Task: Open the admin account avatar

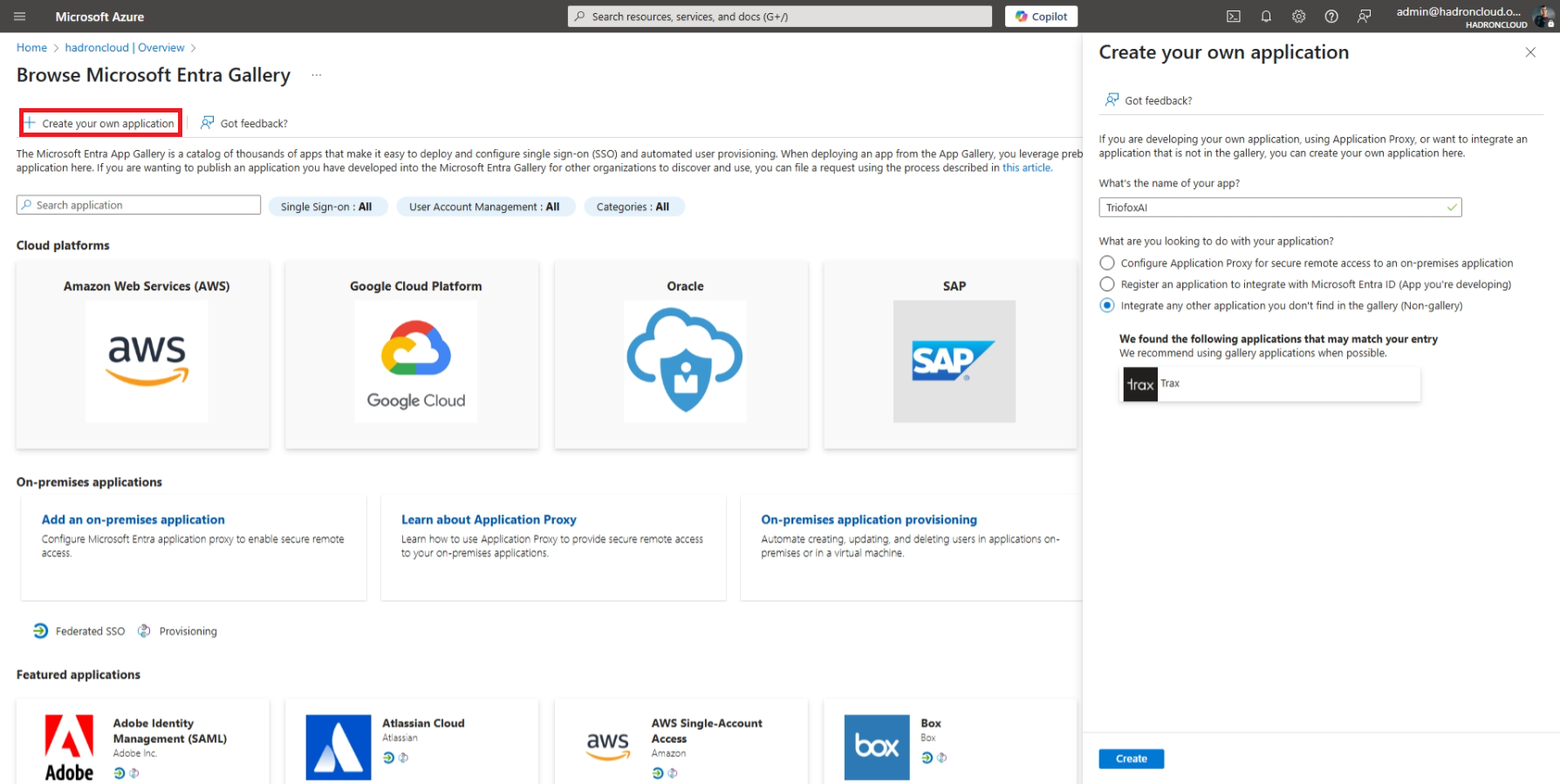Action: pos(1543,17)
